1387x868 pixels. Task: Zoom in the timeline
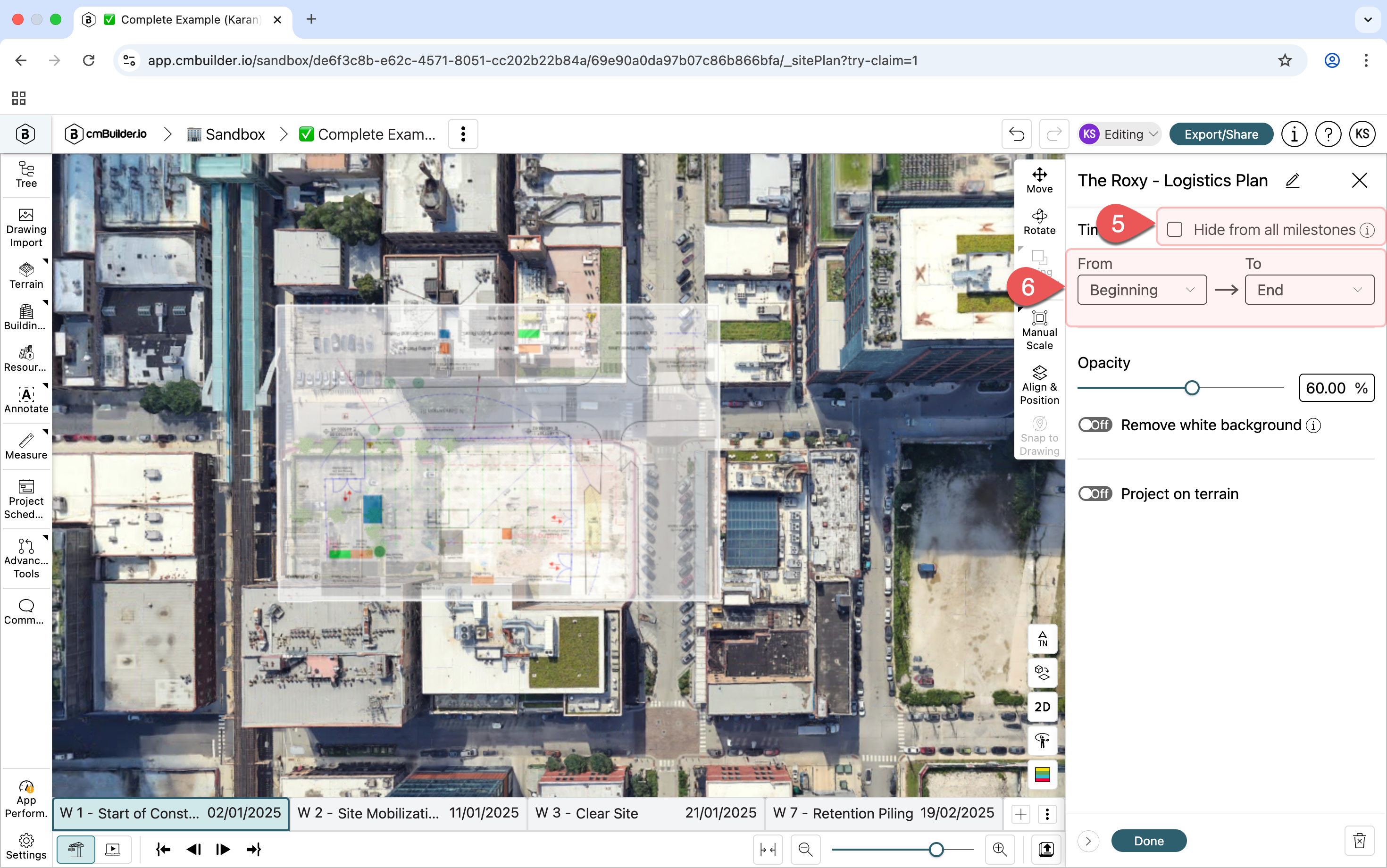tap(1000, 849)
